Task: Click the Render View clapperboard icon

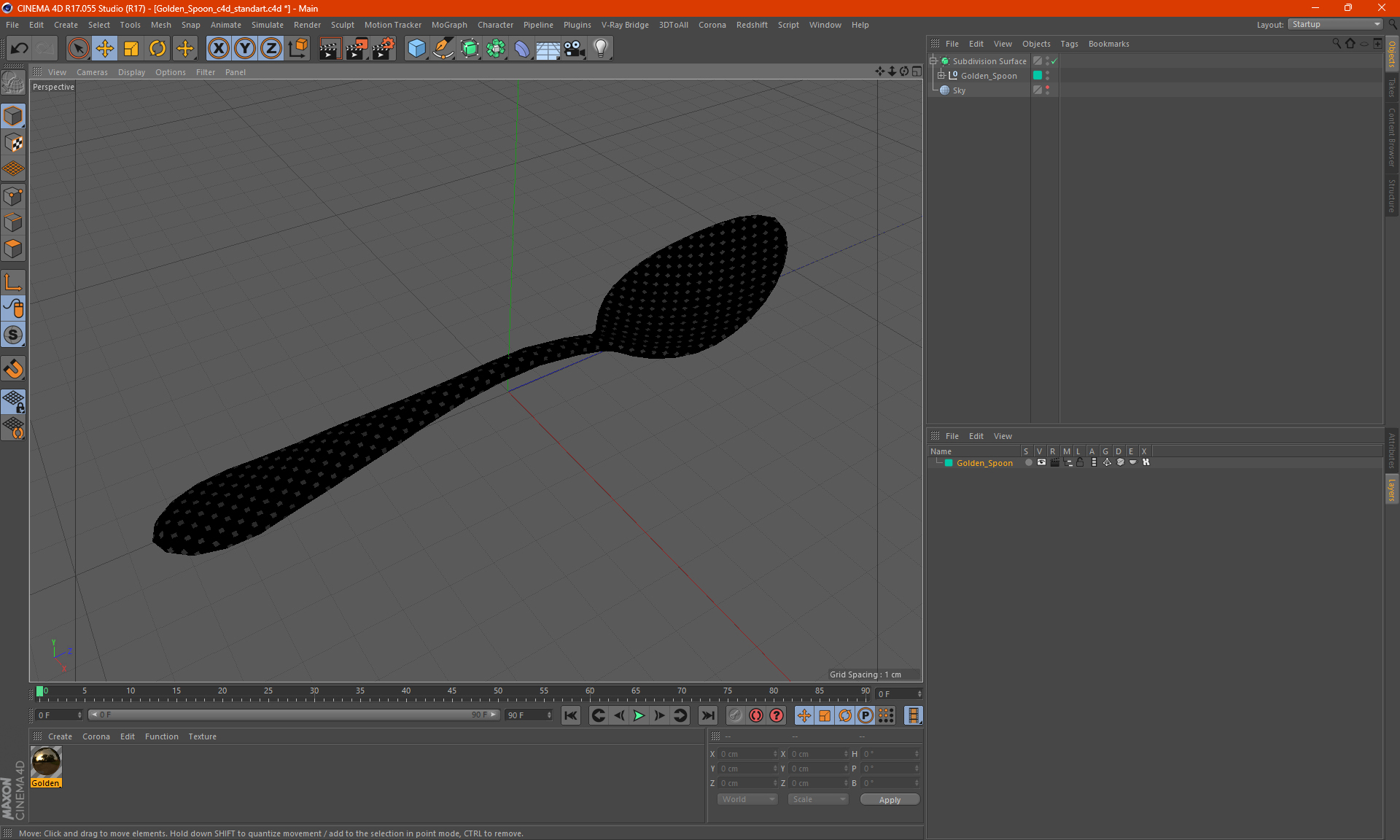Action: 330,49
